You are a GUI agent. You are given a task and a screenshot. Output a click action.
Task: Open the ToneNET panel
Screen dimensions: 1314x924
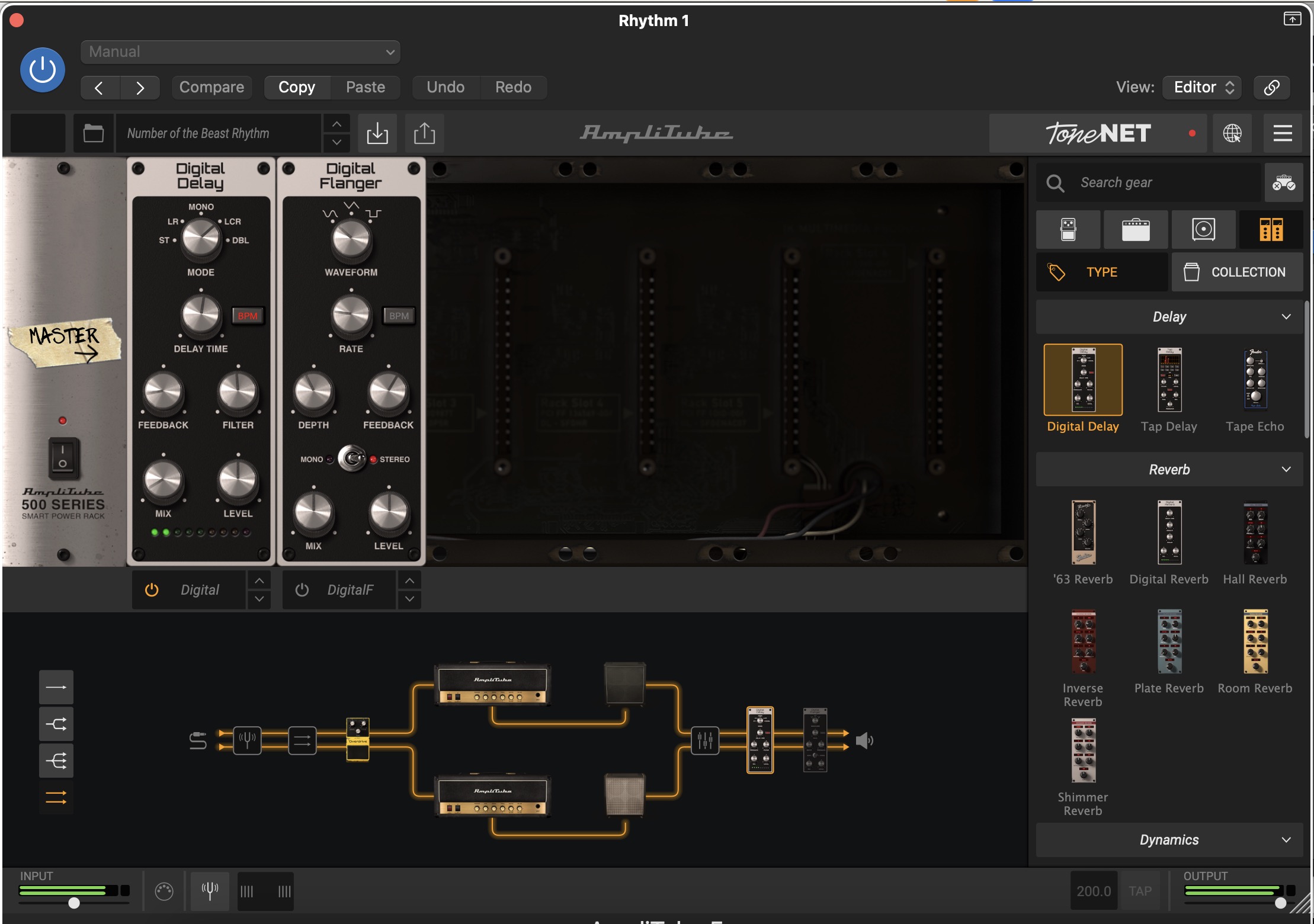(1098, 133)
